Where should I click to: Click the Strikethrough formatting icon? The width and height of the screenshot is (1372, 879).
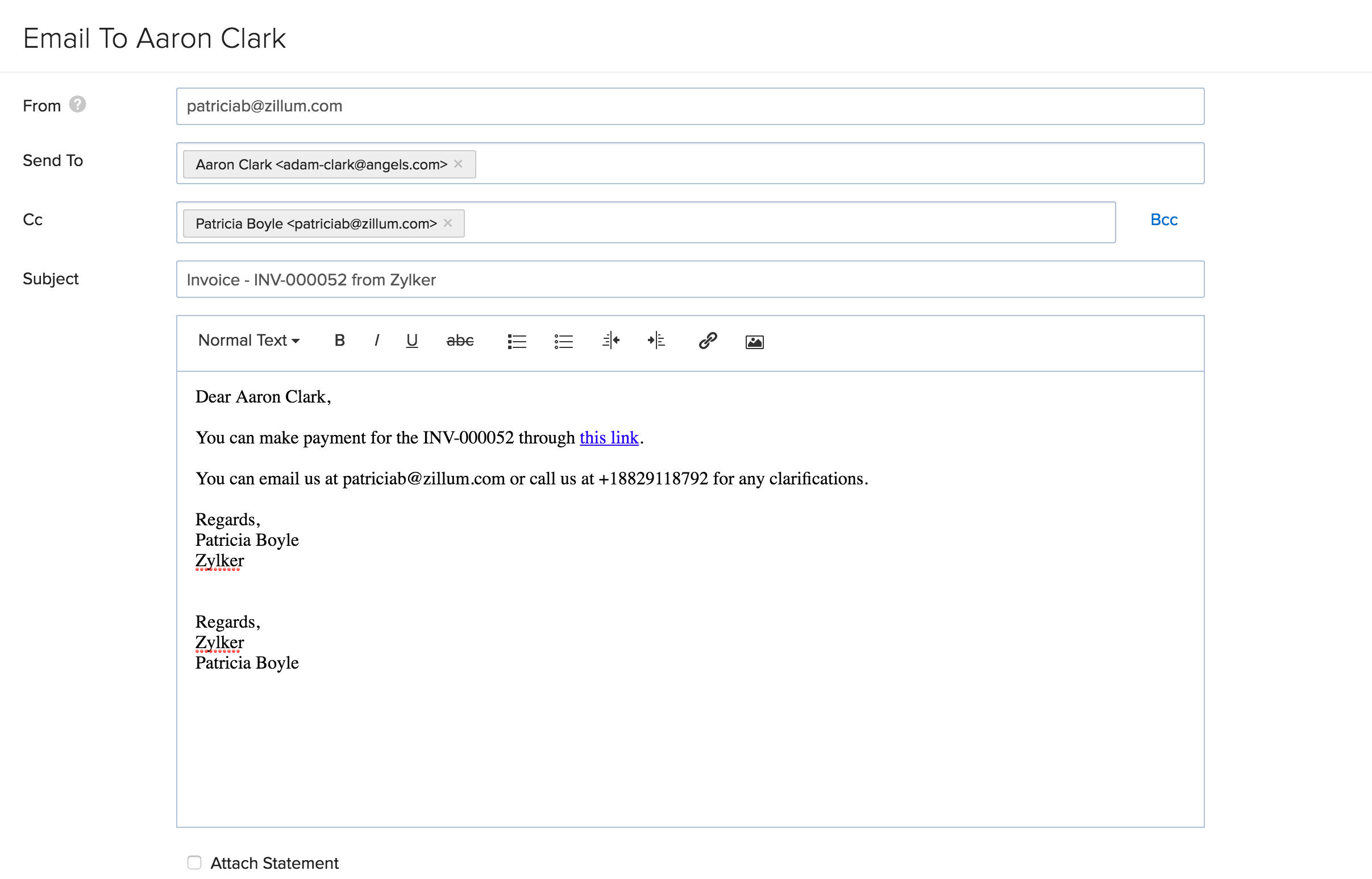(459, 341)
